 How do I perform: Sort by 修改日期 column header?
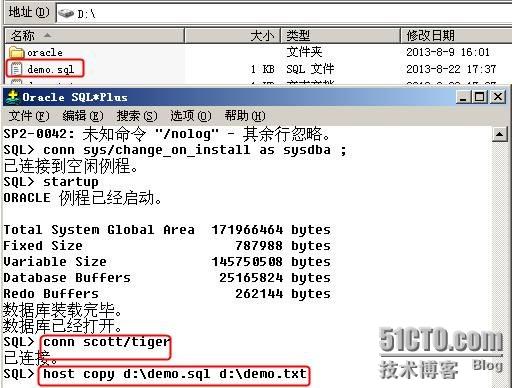click(x=456, y=35)
